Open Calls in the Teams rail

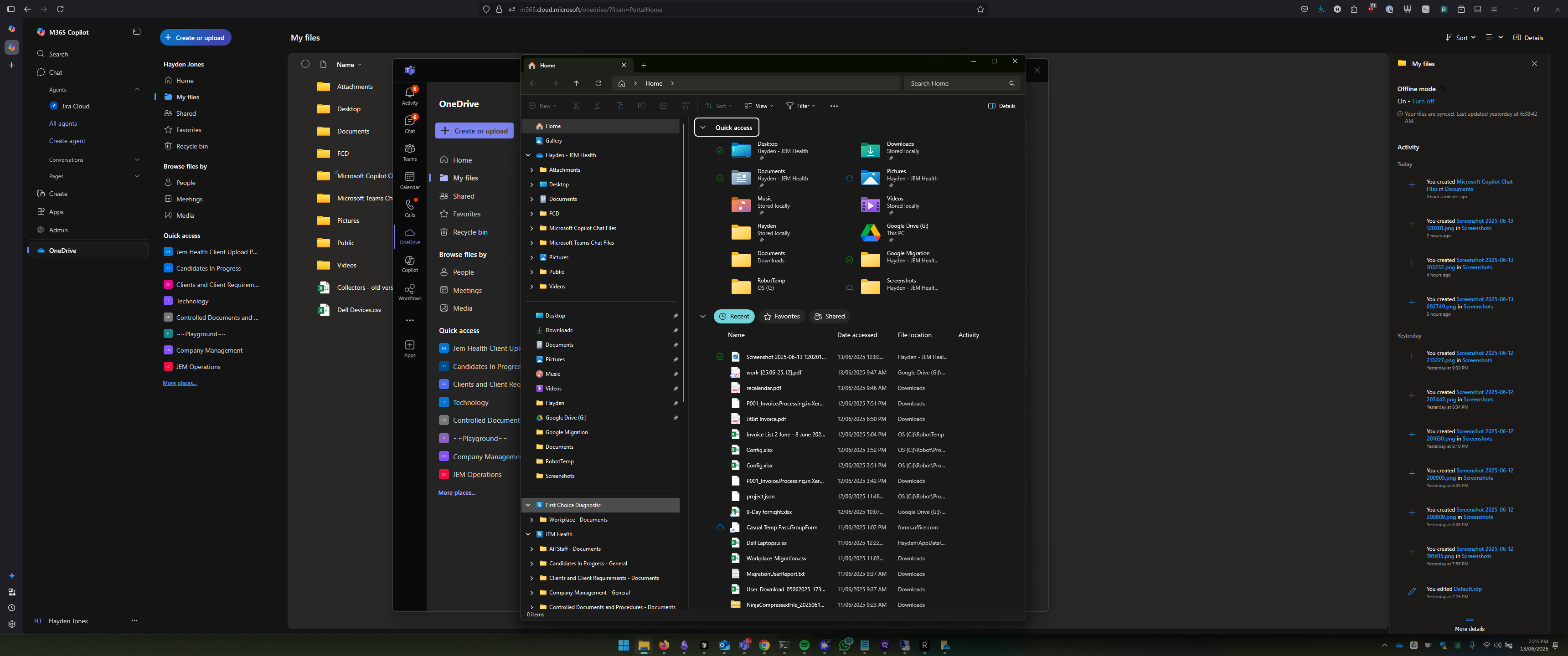pyautogui.click(x=410, y=208)
